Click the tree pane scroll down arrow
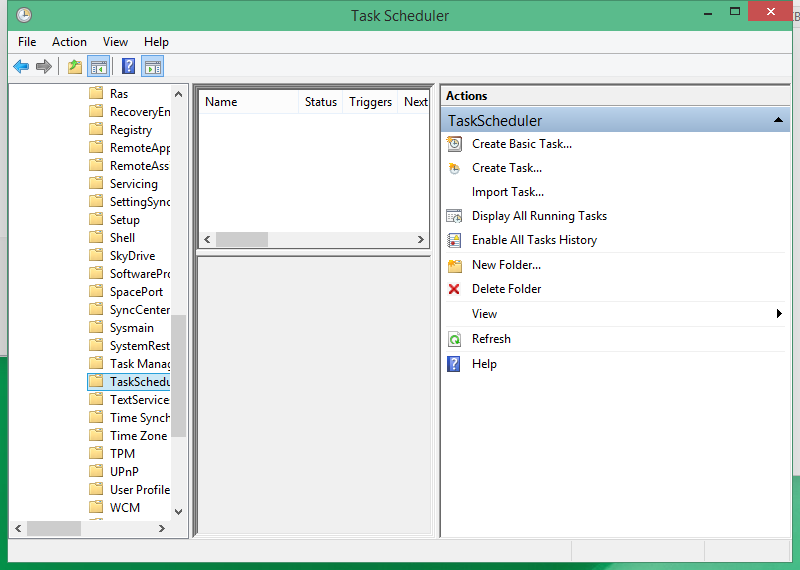Viewport: 800px width, 570px height. (179, 511)
